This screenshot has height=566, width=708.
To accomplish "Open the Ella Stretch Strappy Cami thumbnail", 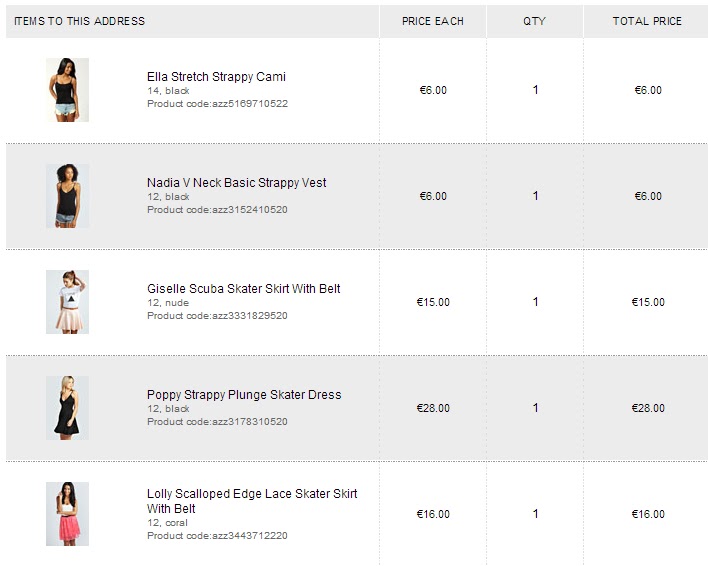I will [67, 90].
